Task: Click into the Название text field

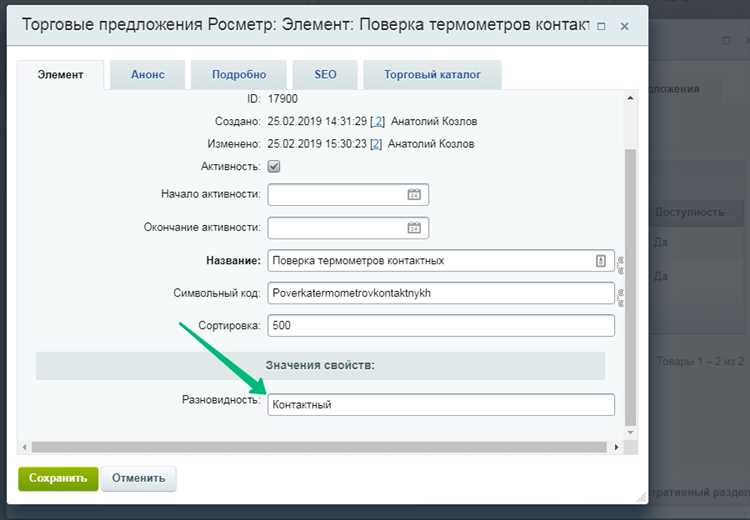Action: pos(441,261)
